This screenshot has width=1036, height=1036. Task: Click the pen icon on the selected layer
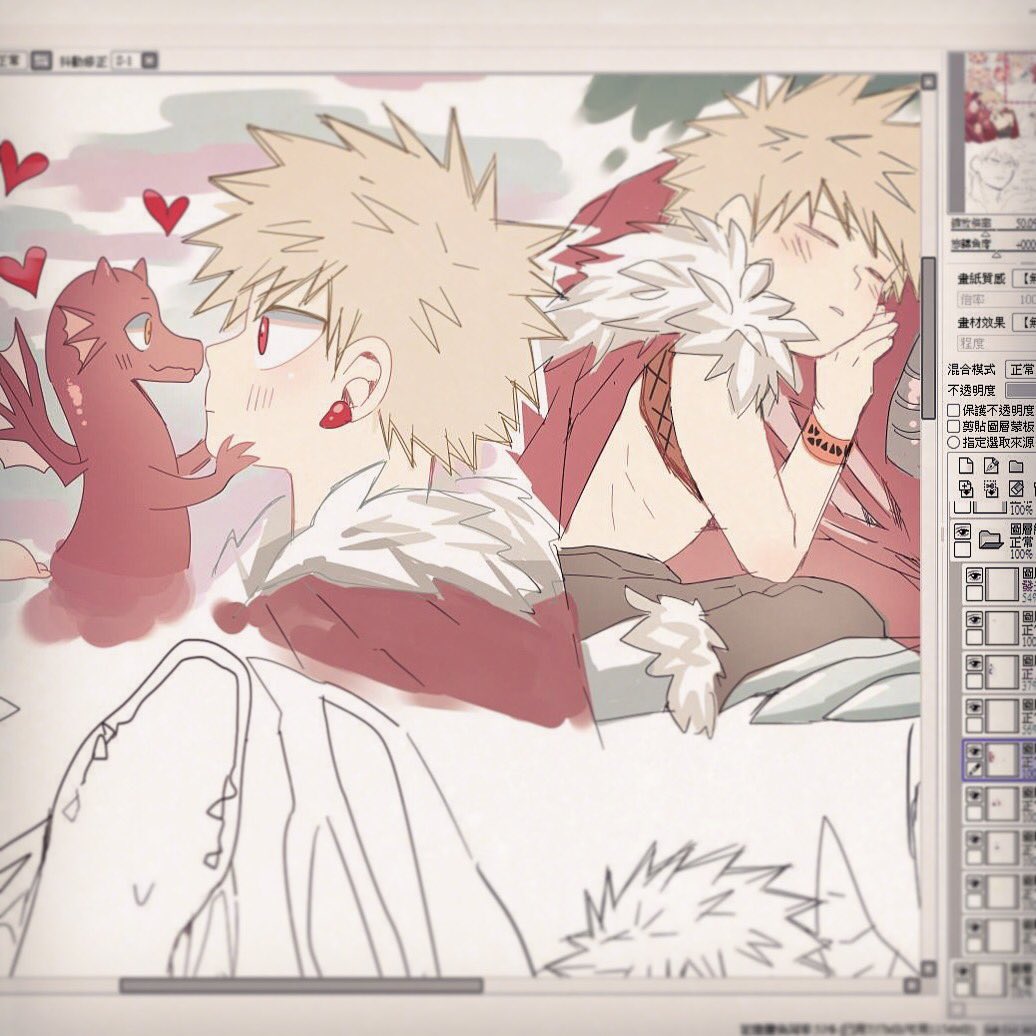tap(974, 770)
